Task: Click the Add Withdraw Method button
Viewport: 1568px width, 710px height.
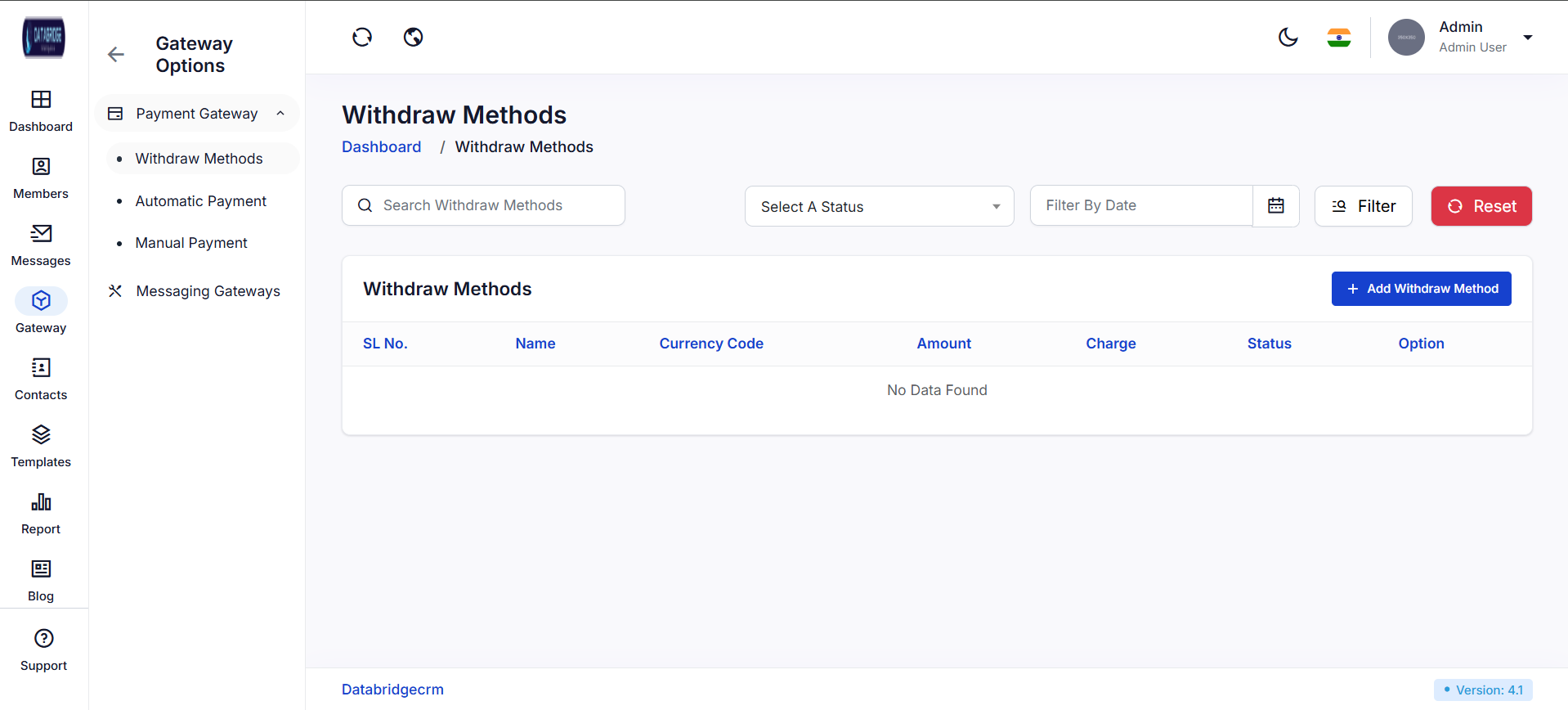Action: [1421, 289]
